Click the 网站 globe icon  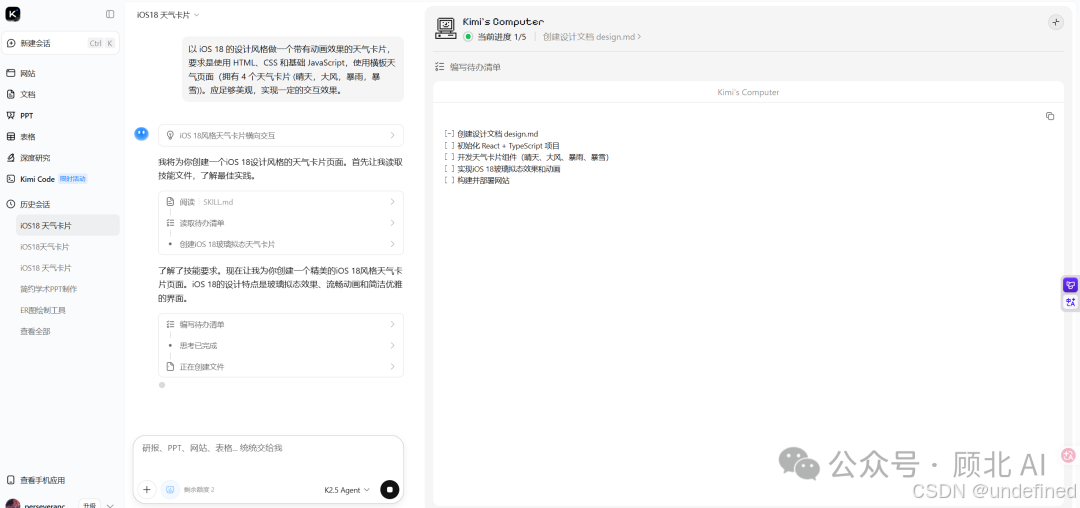10,73
